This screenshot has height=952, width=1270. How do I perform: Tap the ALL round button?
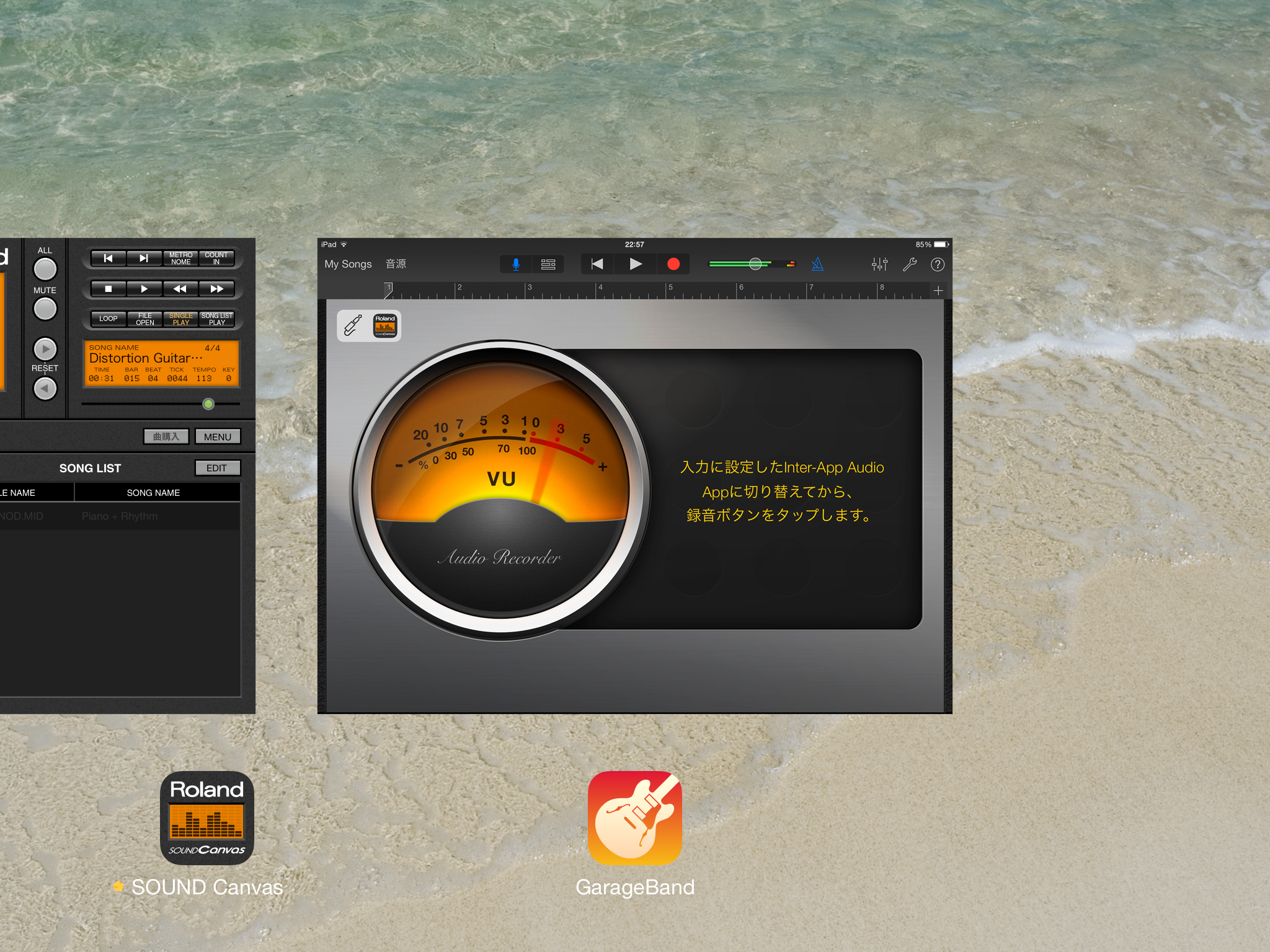(45, 269)
